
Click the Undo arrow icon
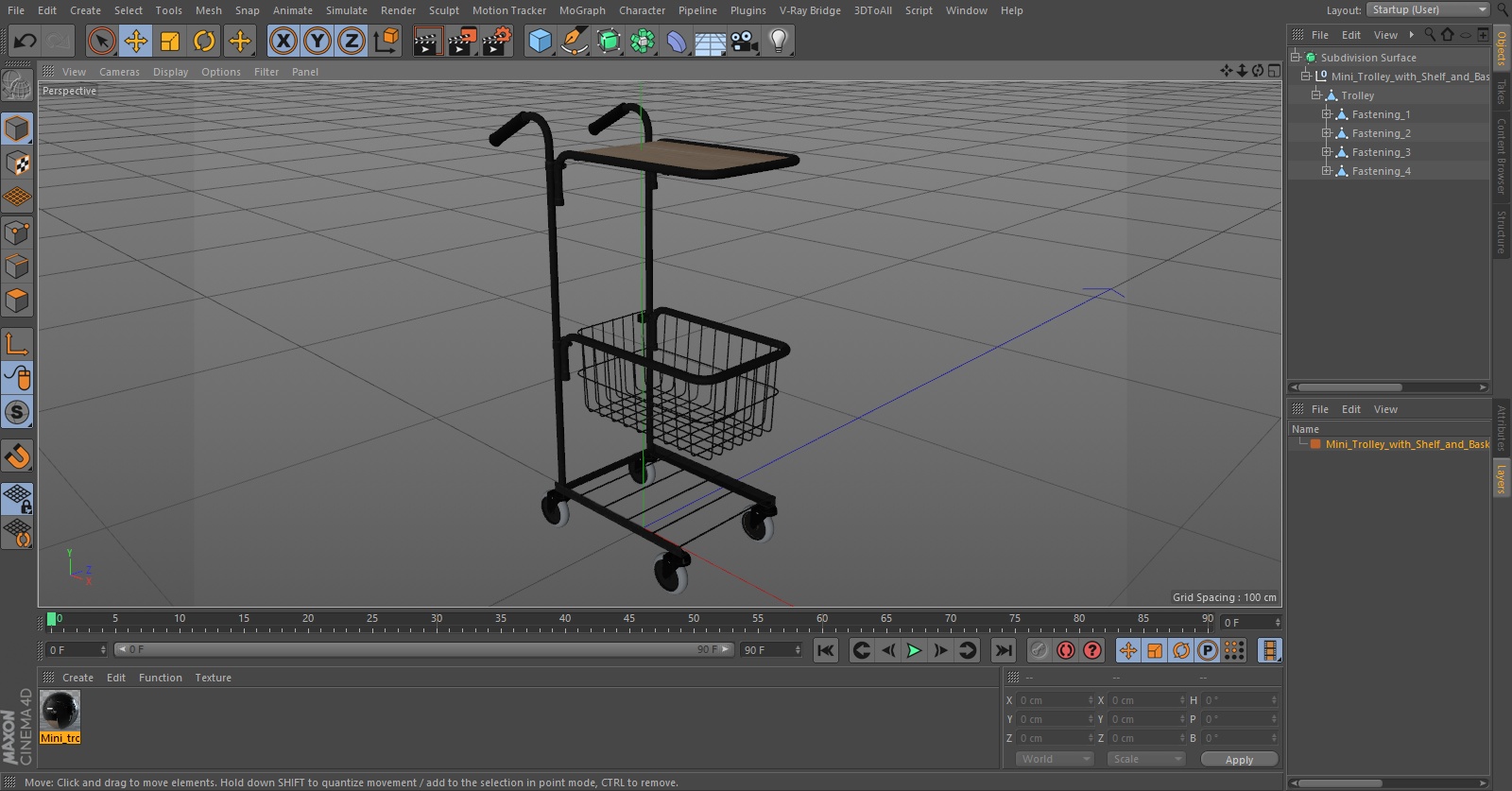point(25,41)
